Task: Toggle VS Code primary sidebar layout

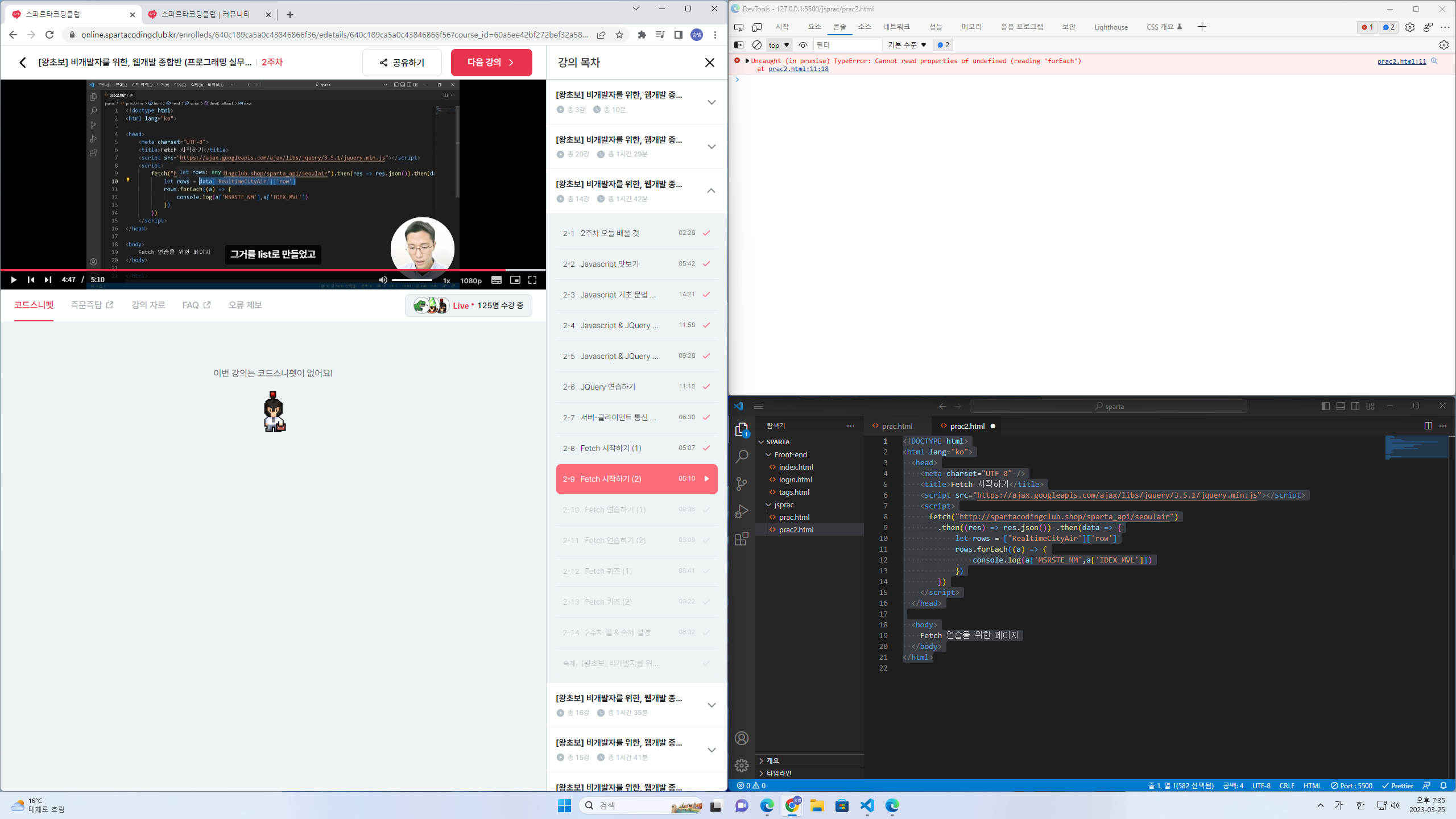Action: [1326, 406]
